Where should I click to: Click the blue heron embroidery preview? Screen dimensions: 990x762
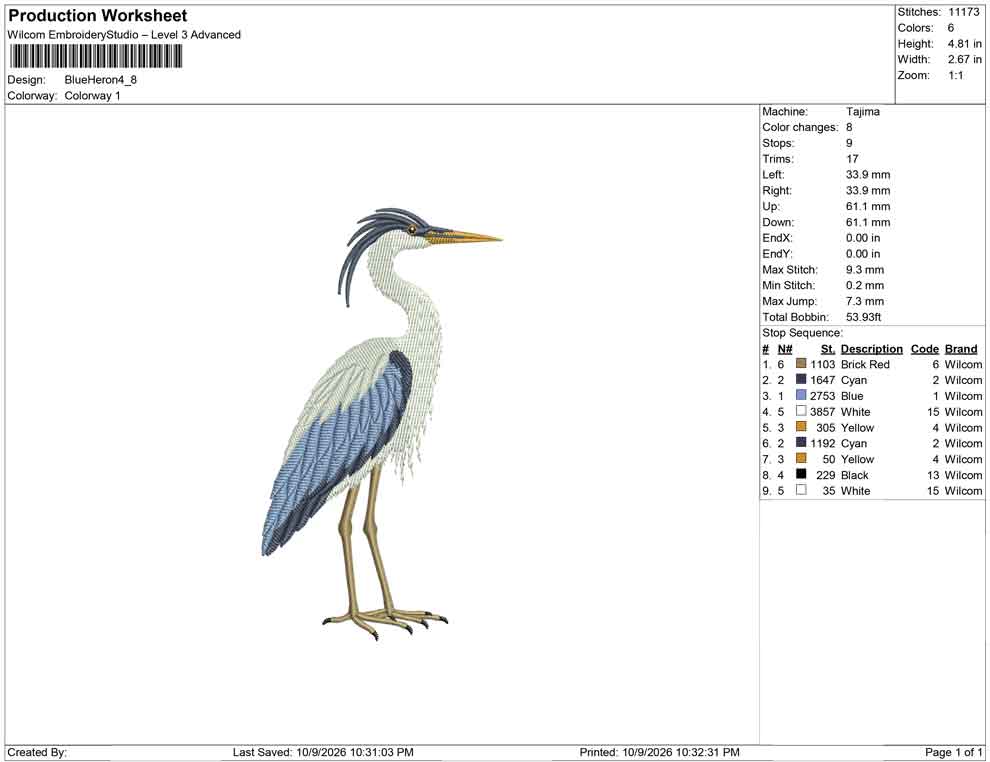click(x=381, y=424)
